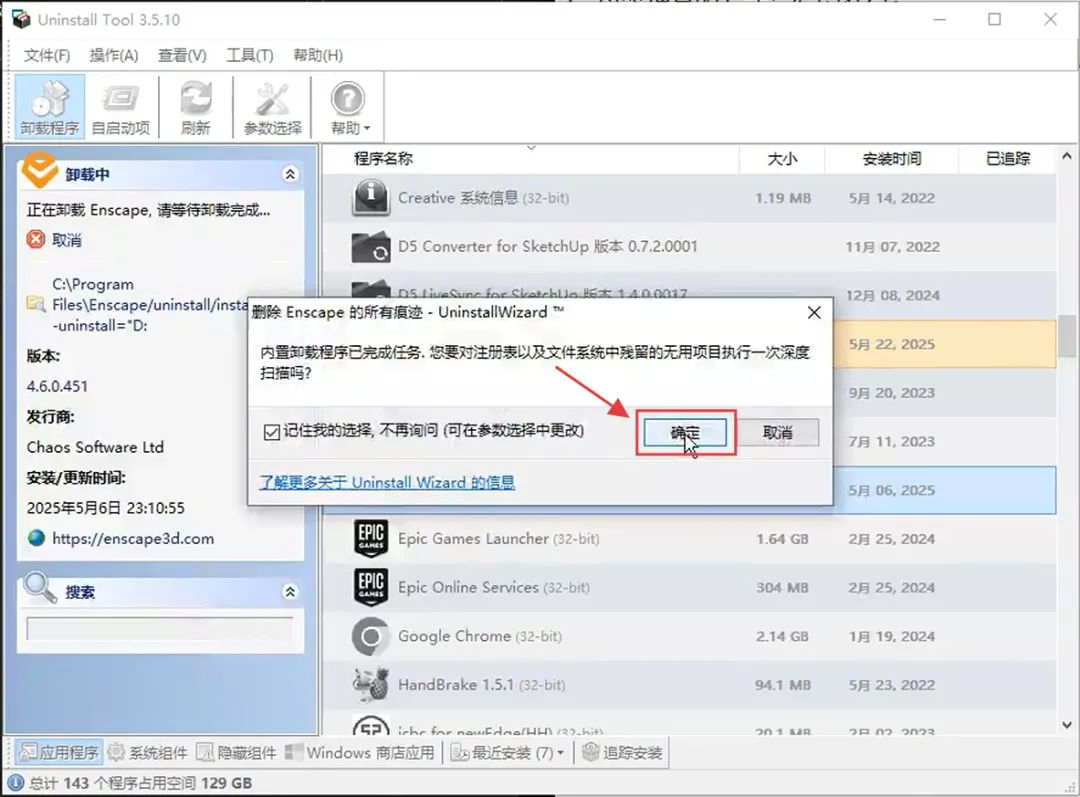
Task: Switch to the 应用程序 tab
Action: tap(59, 752)
